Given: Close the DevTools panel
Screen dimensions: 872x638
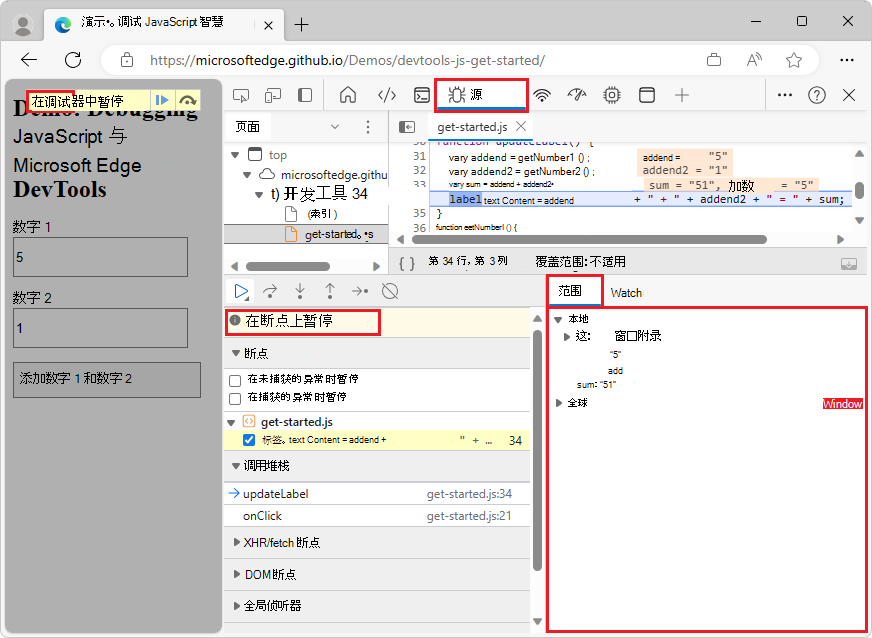Looking at the screenshot, I should tap(849, 95).
